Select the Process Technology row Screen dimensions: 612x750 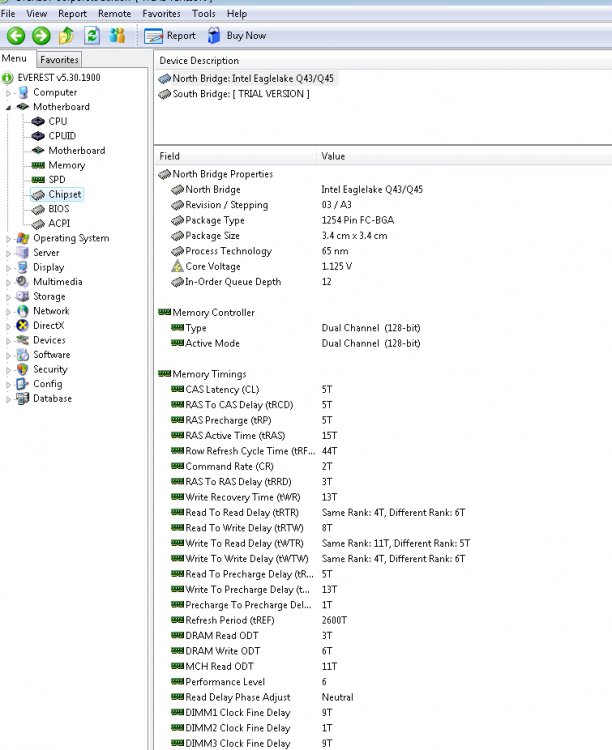click(x=383, y=251)
